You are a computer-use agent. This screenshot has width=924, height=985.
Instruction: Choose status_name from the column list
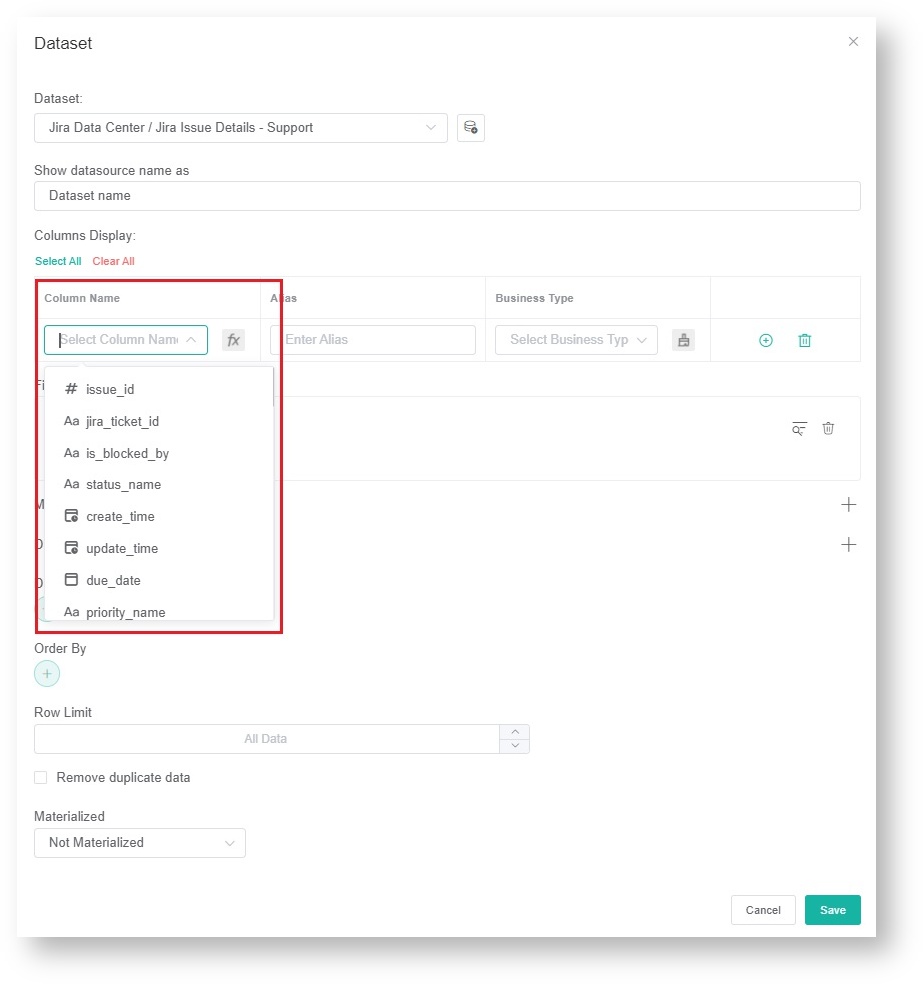click(x=123, y=484)
